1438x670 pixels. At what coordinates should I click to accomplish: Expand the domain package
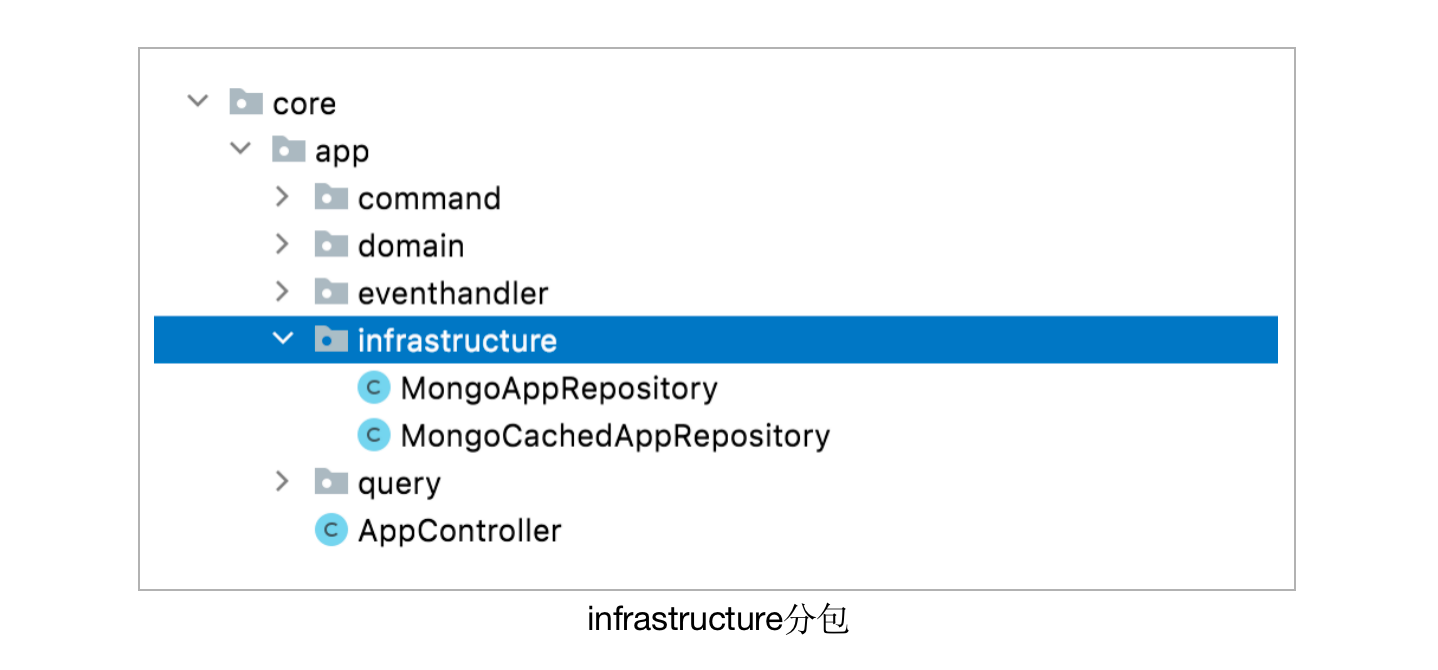click(283, 244)
